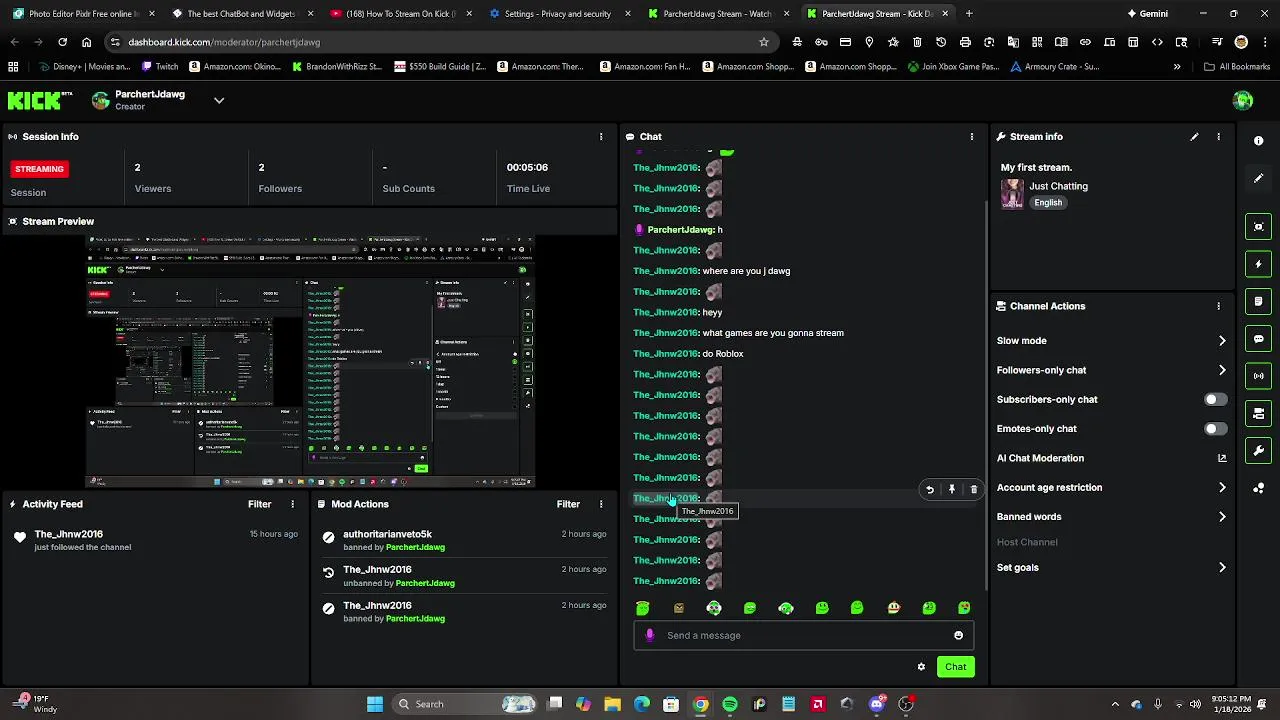Click the English language tag
The height and width of the screenshot is (720, 1280).
(x=1048, y=203)
